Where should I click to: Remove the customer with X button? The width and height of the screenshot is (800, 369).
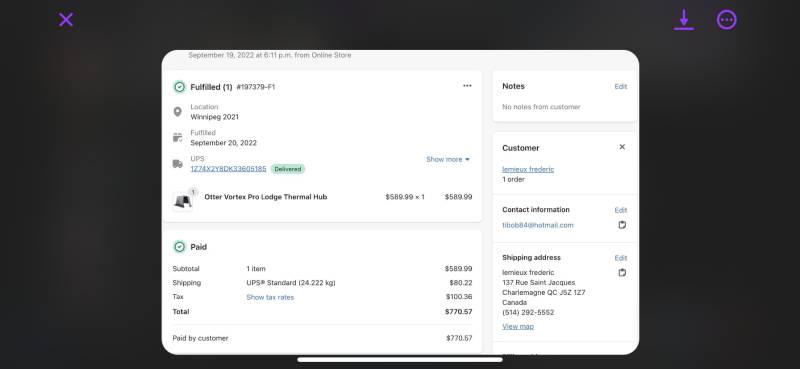pos(622,147)
